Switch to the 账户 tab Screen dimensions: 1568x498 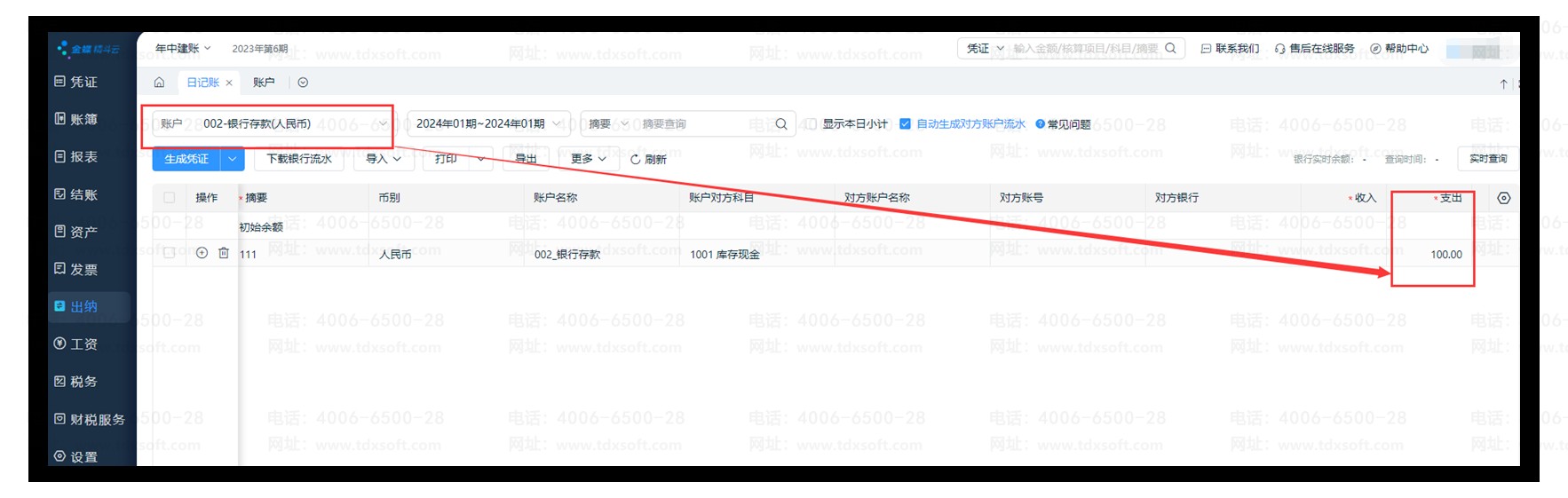click(264, 83)
